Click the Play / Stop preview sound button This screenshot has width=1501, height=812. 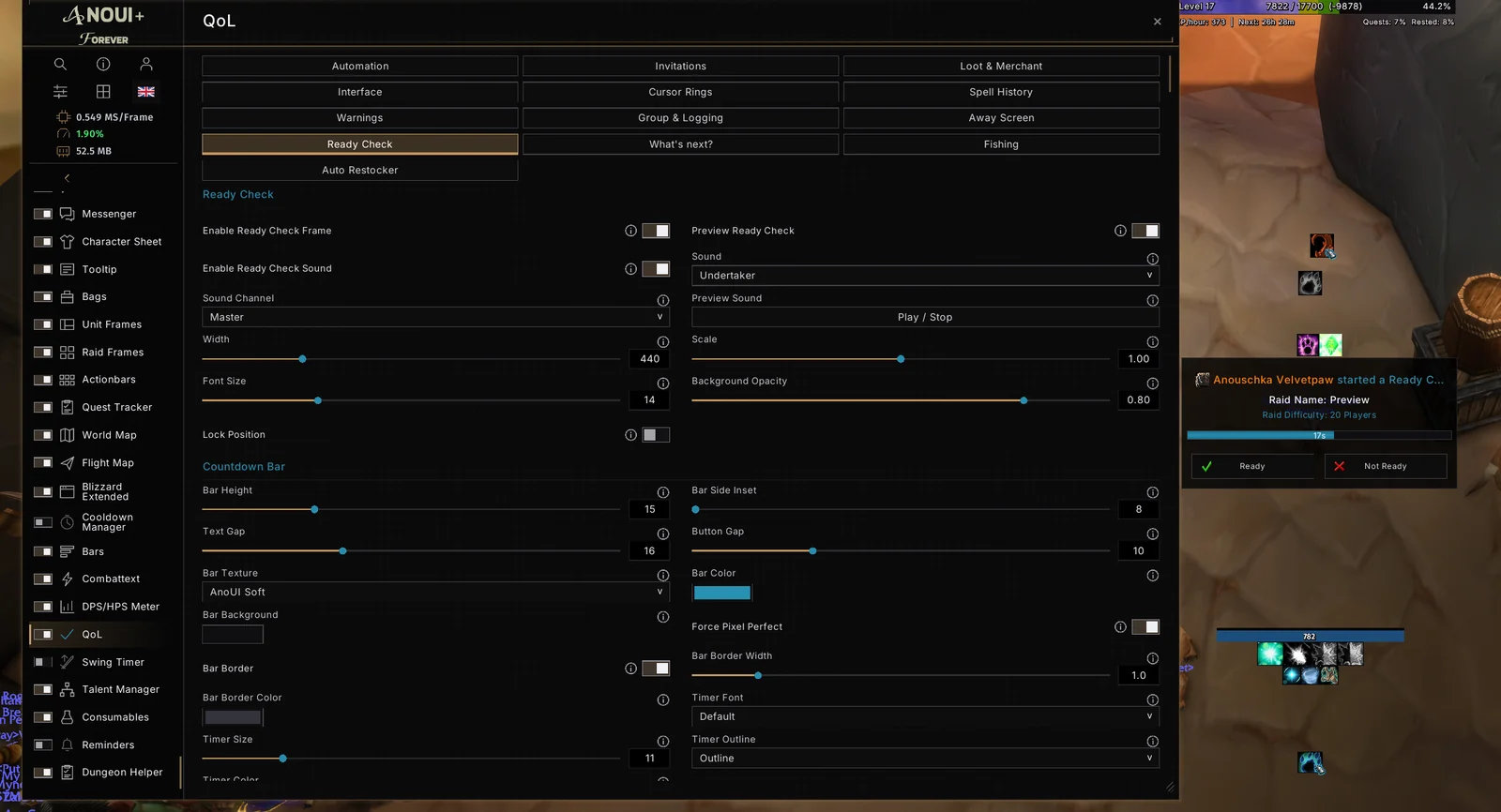[925, 317]
